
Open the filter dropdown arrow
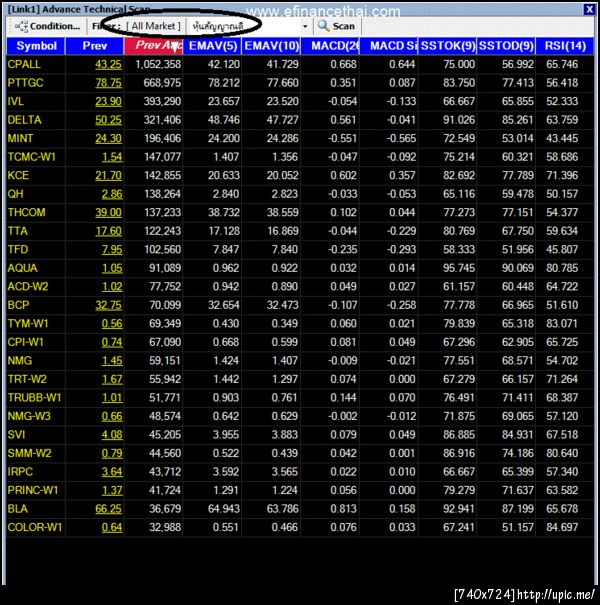point(305,26)
